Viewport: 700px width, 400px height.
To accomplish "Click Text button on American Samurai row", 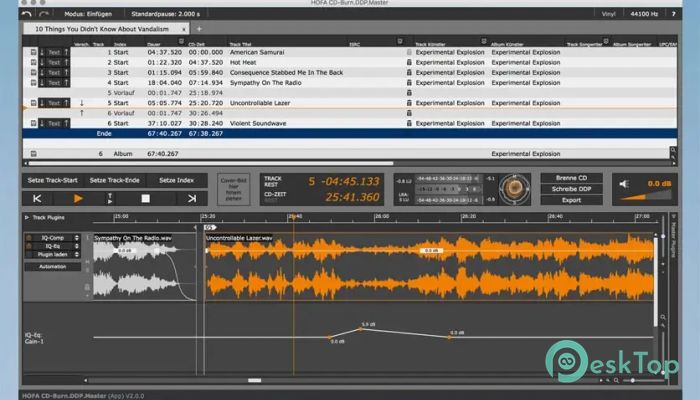I will click(54, 52).
